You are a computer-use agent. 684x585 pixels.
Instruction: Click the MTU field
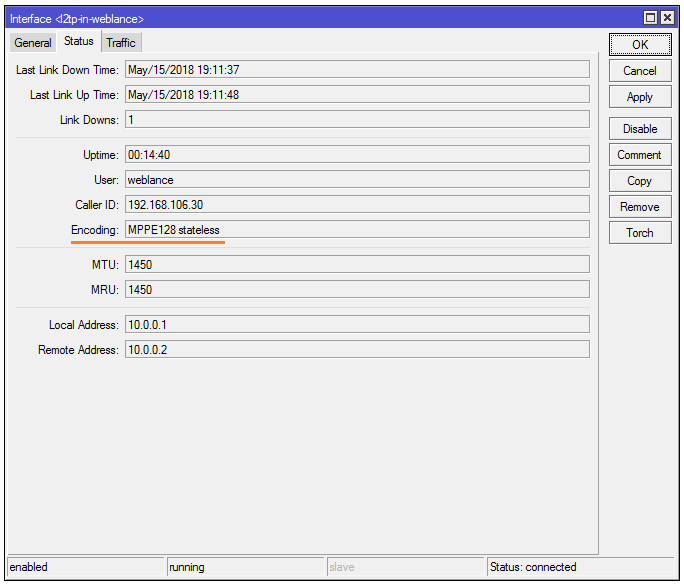pyautogui.click(x=357, y=264)
